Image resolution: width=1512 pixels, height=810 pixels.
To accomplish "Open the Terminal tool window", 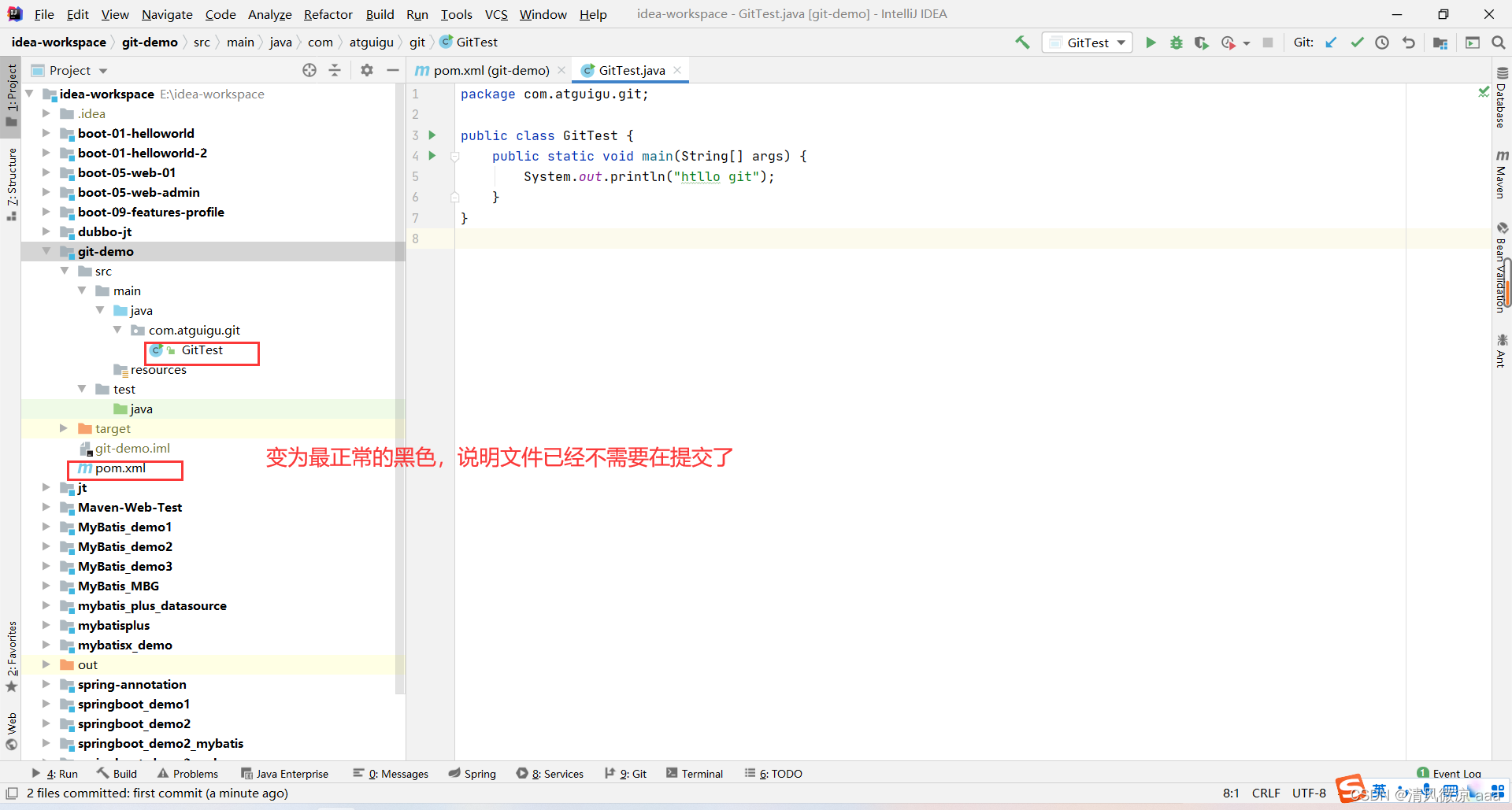I will 695,774.
